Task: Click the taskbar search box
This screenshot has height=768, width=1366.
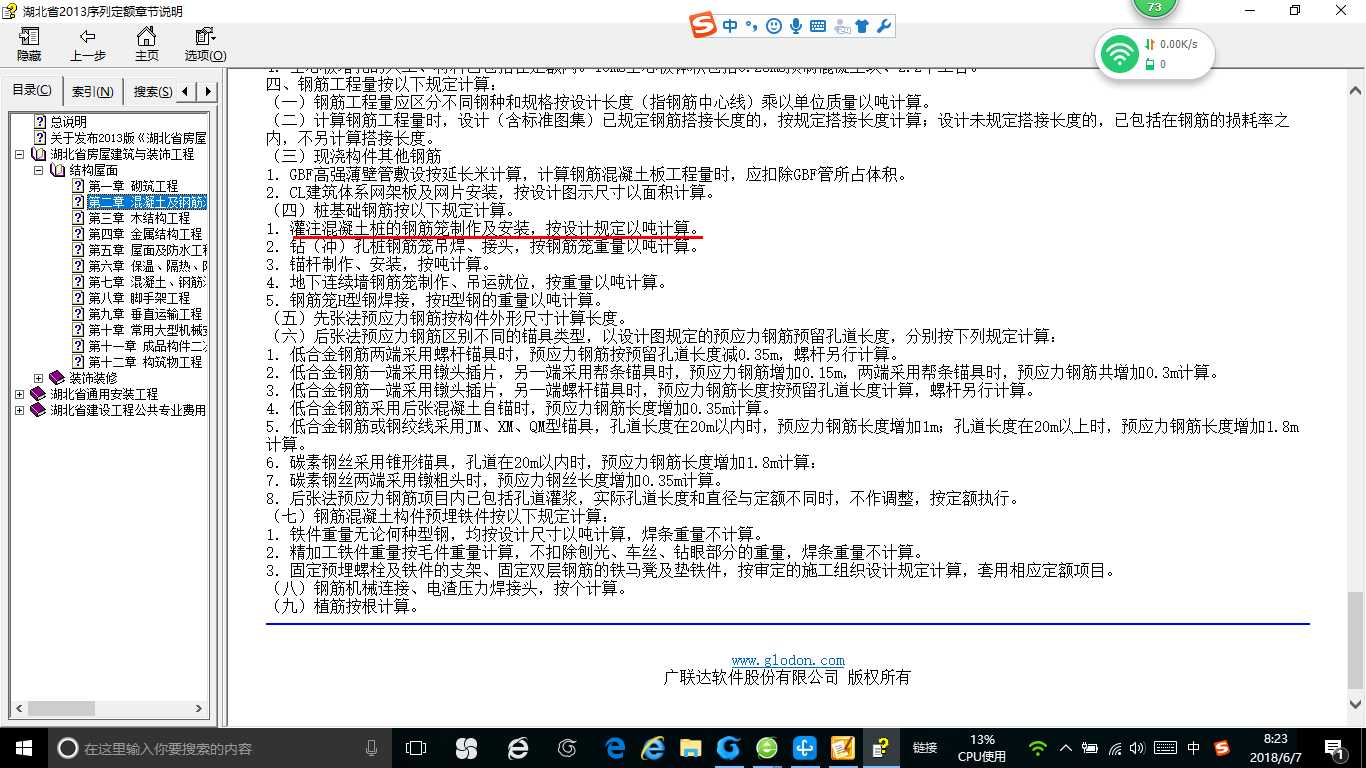Action: click(220, 748)
